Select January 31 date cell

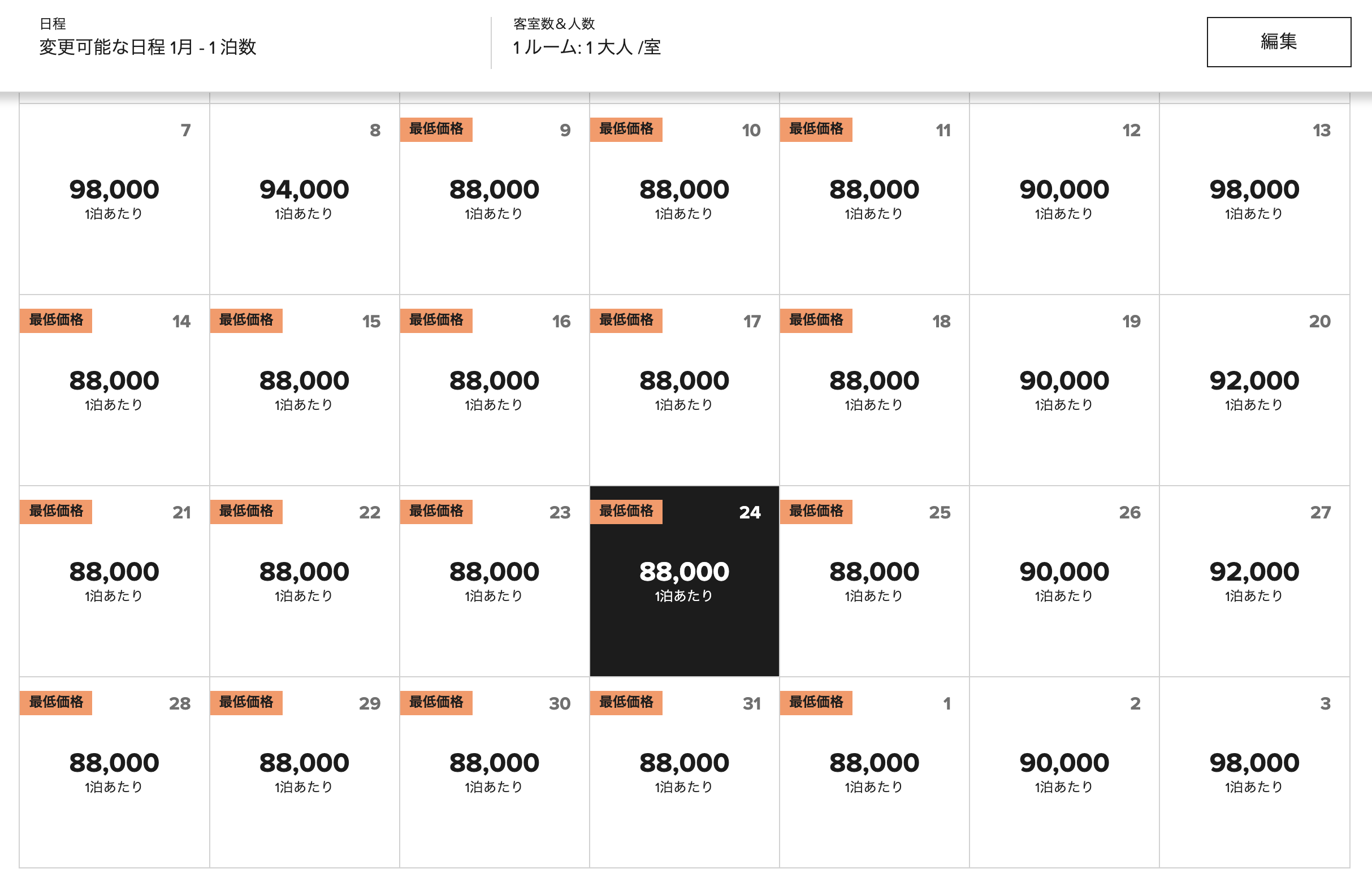click(684, 772)
